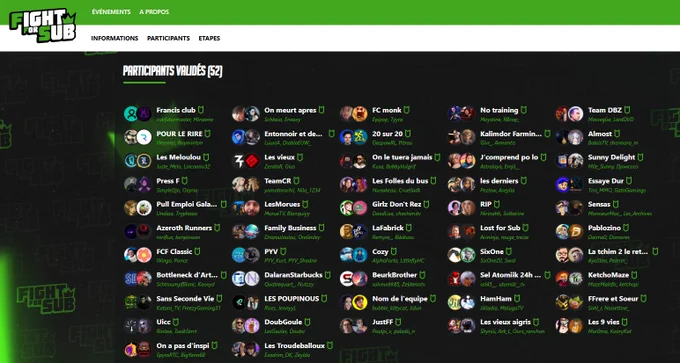
Task: Select the JustFF team name
Action: [382, 322]
